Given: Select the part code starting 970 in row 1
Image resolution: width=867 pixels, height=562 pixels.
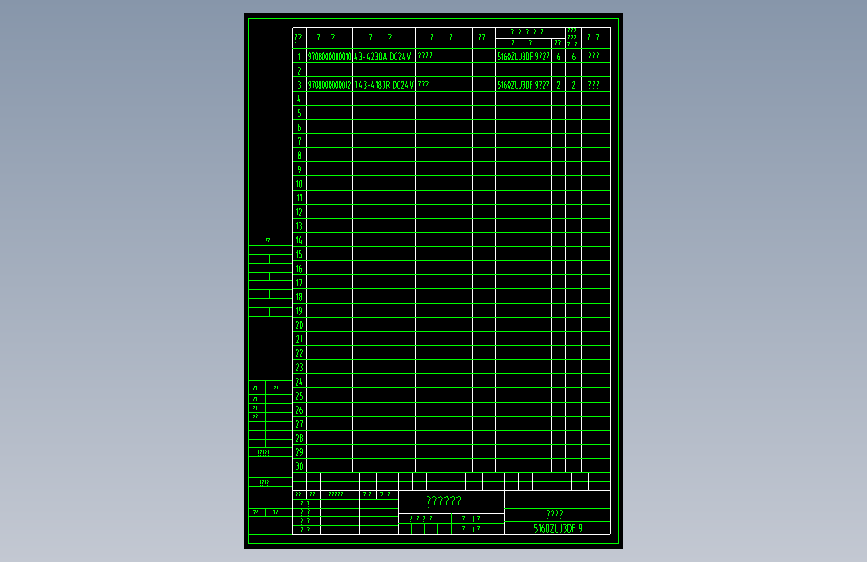Looking at the screenshot, I should pyautogui.click(x=330, y=56).
